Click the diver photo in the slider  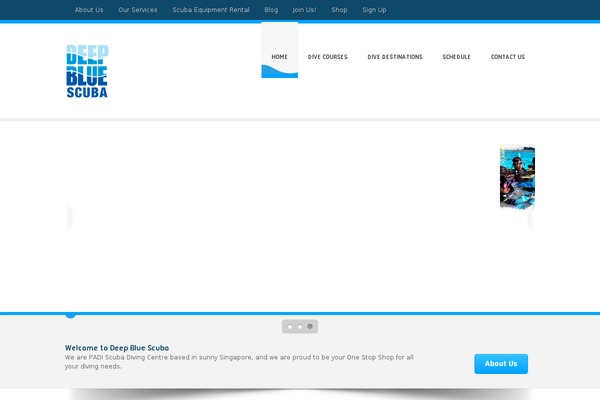click(517, 177)
